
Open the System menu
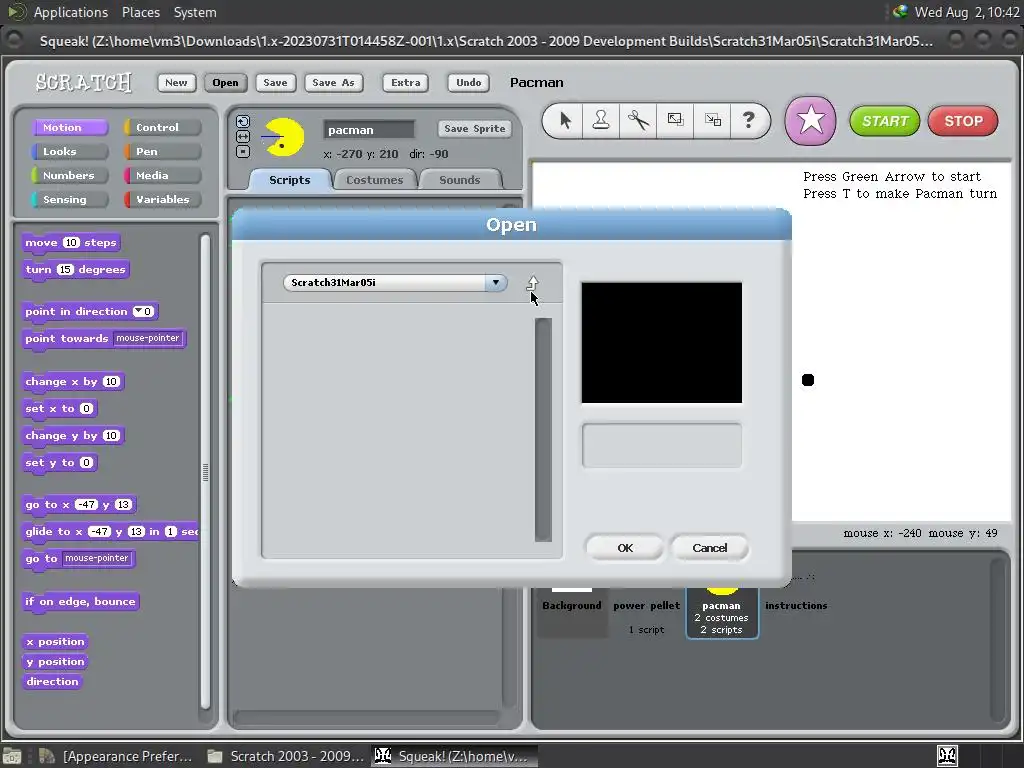point(195,12)
